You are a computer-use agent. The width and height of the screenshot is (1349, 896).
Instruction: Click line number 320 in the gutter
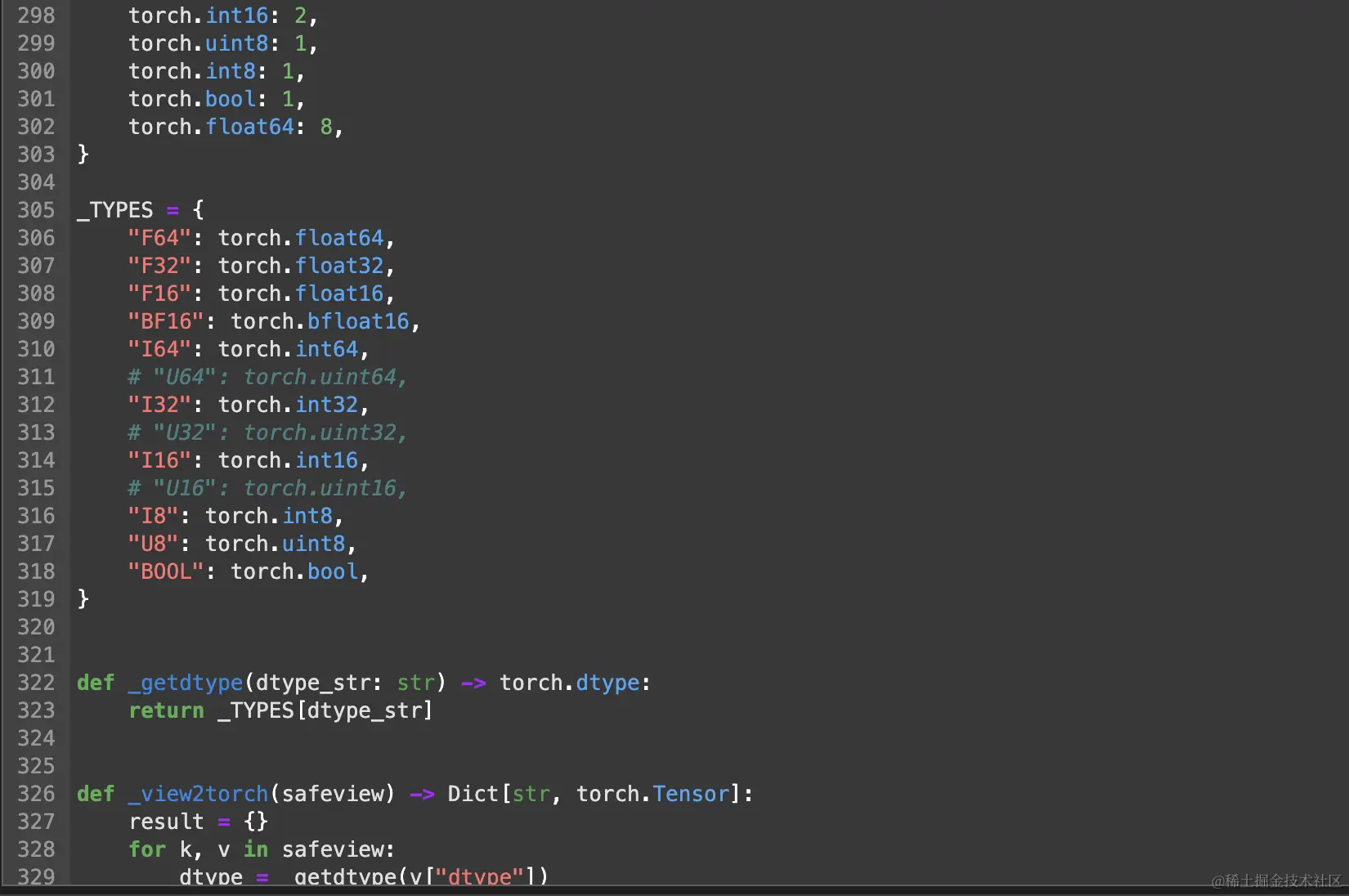36,627
